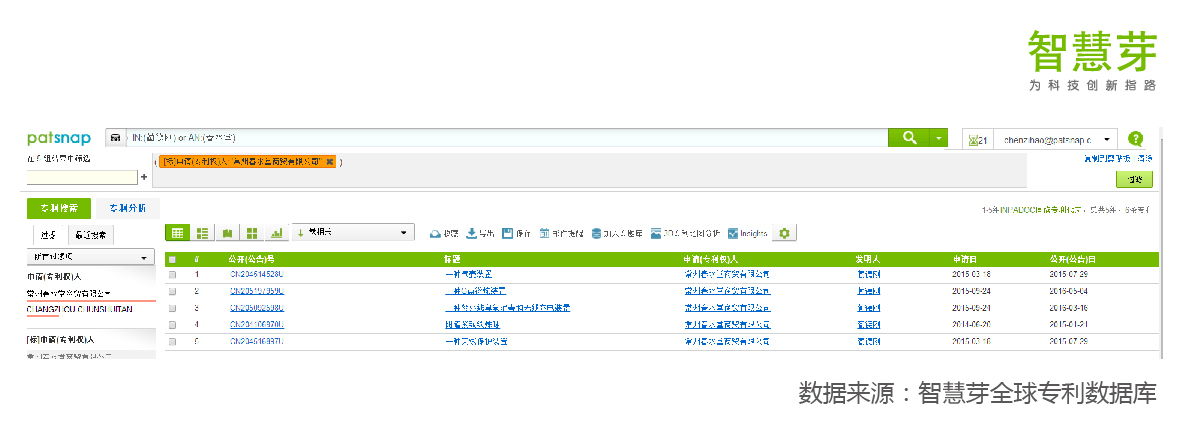Check the checkbox for row 5
Viewport: 1192px width, 432px height.
pos(172,341)
